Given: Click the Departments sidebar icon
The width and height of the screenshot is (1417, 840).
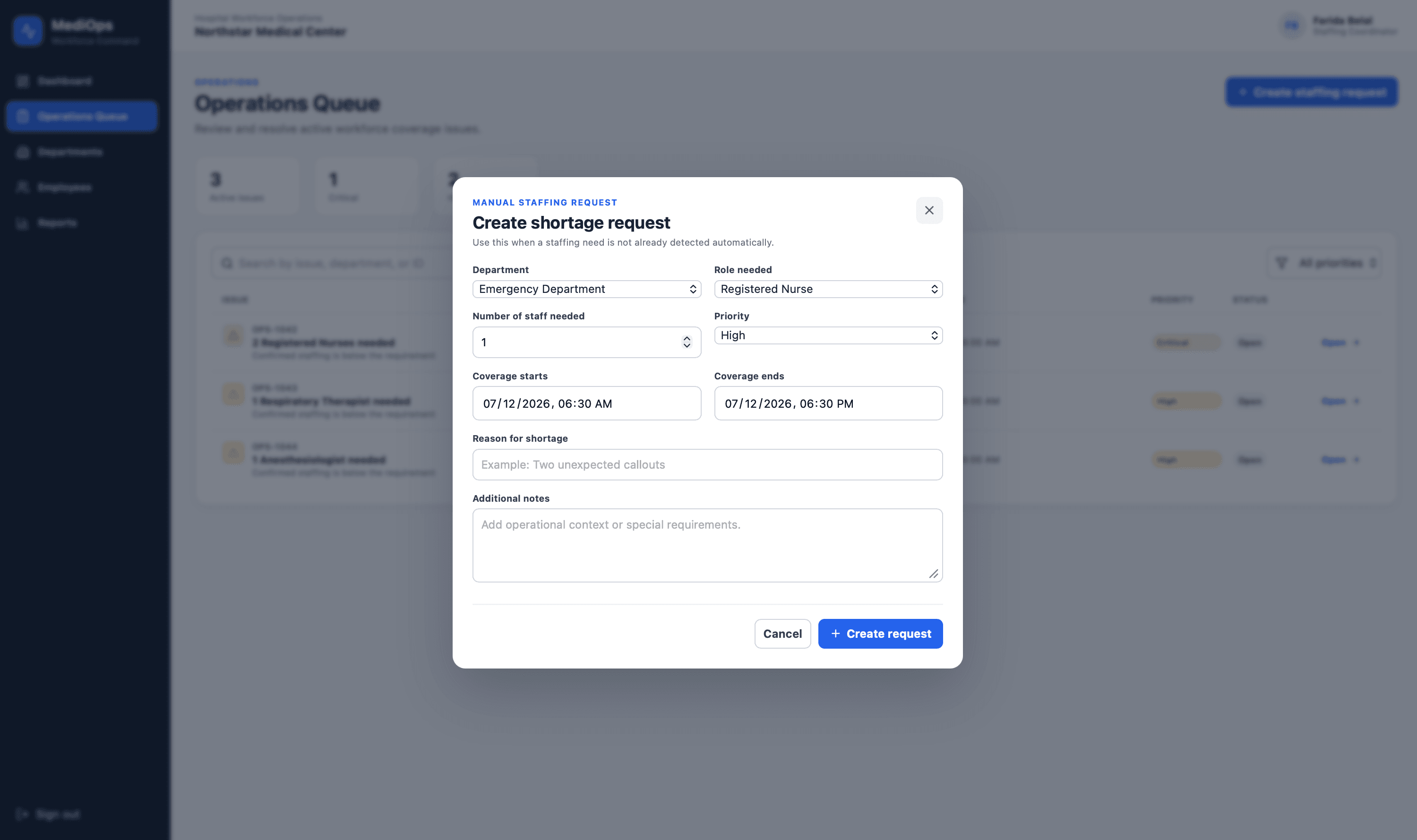Looking at the screenshot, I should click(x=23, y=152).
